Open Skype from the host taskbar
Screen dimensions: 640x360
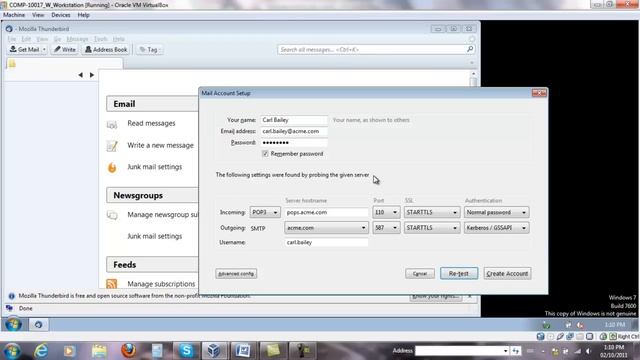pyautogui.click(x=186, y=351)
